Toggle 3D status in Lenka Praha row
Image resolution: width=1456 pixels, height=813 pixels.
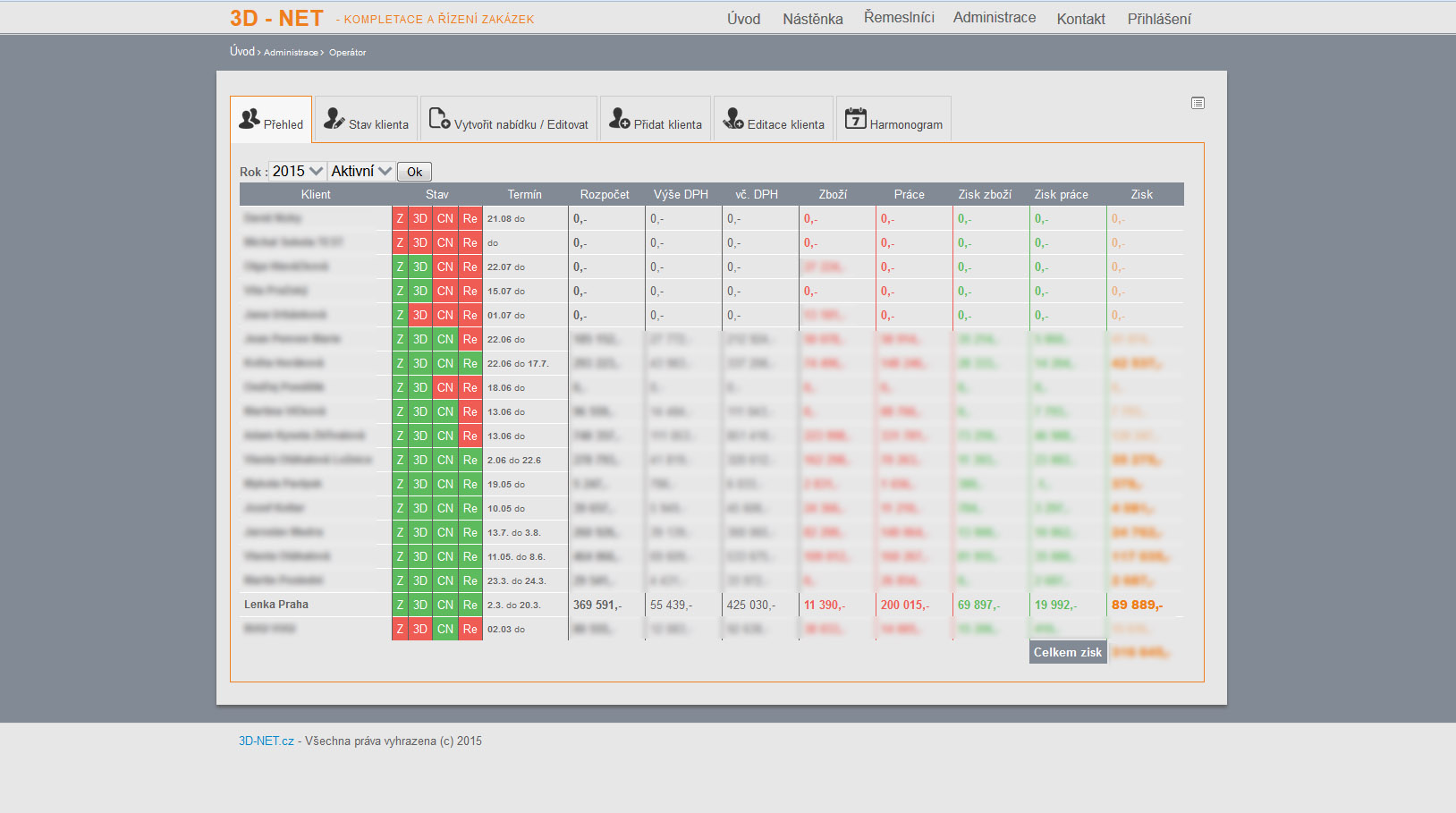click(420, 605)
